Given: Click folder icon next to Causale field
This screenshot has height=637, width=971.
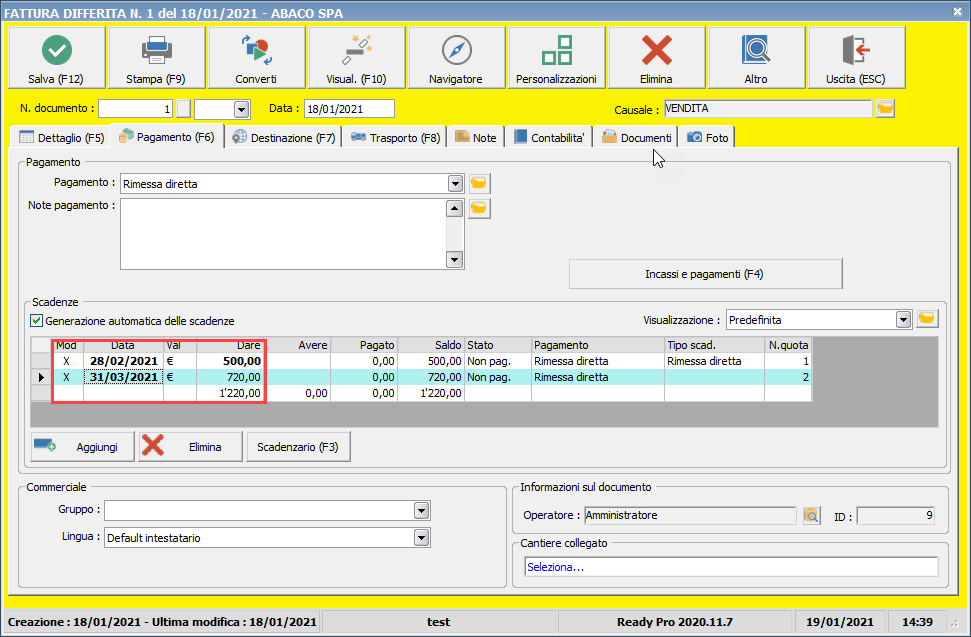Looking at the screenshot, I should coord(885,109).
